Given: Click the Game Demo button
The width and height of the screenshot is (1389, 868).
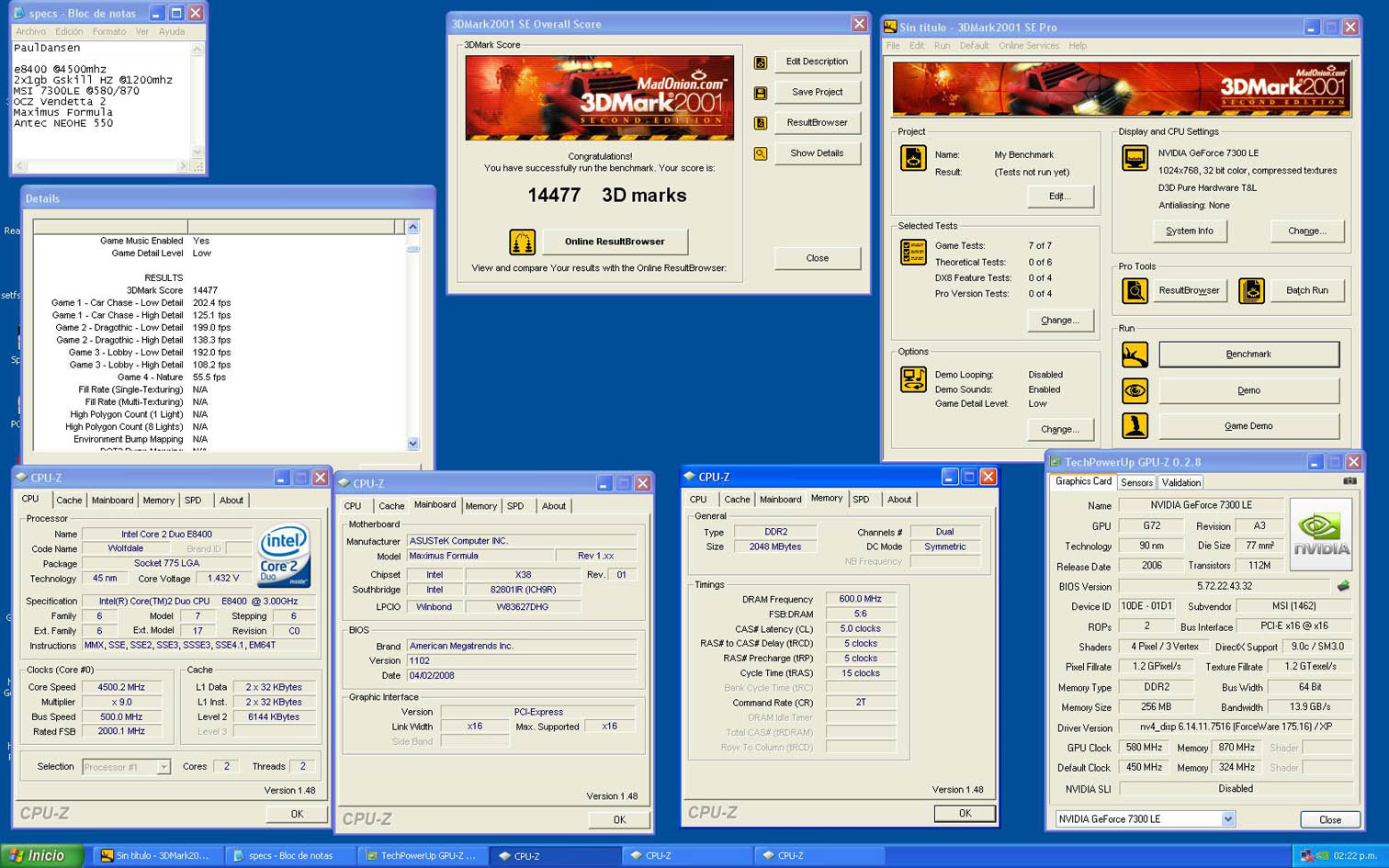Looking at the screenshot, I should (1248, 426).
